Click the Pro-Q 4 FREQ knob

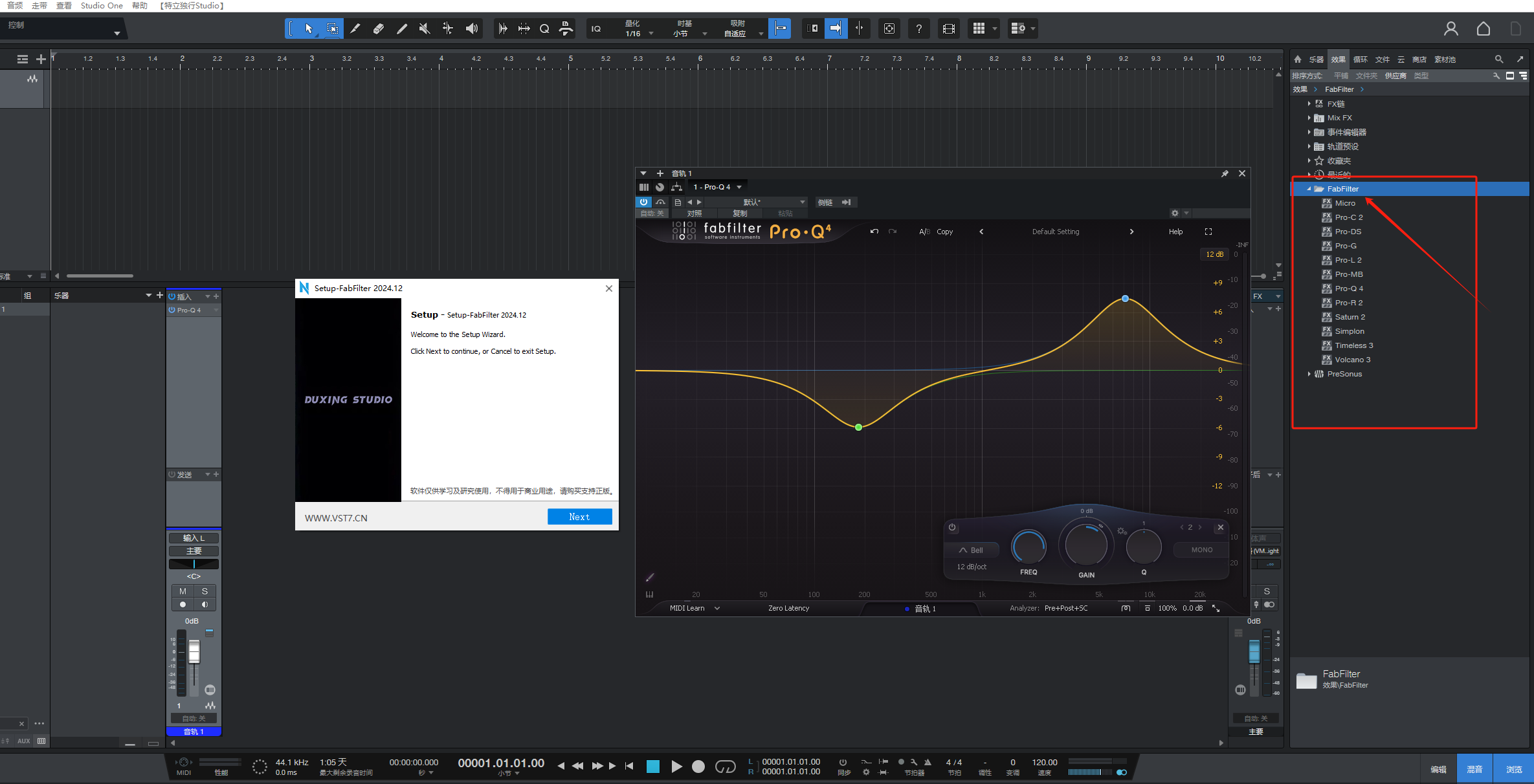(x=1028, y=547)
